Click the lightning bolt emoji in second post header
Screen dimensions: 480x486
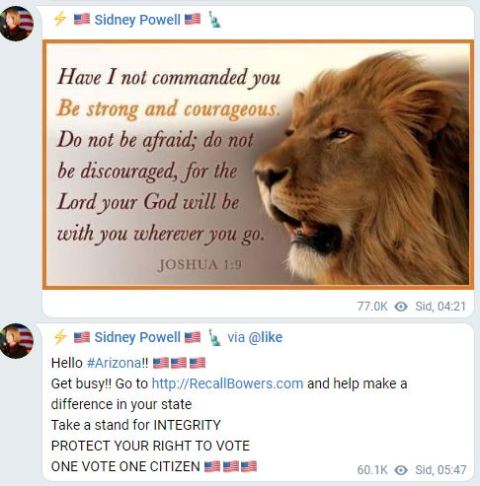pyautogui.click(x=60, y=337)
